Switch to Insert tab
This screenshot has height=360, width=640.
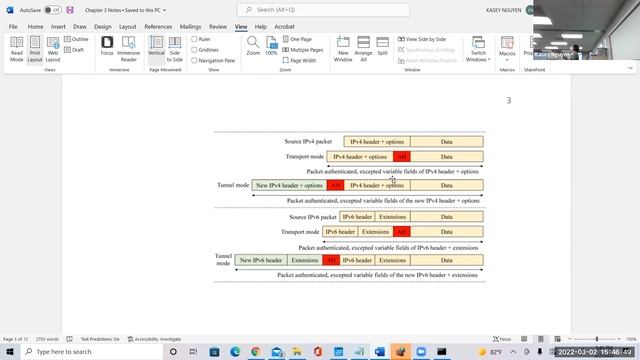[x=58, y=27]
